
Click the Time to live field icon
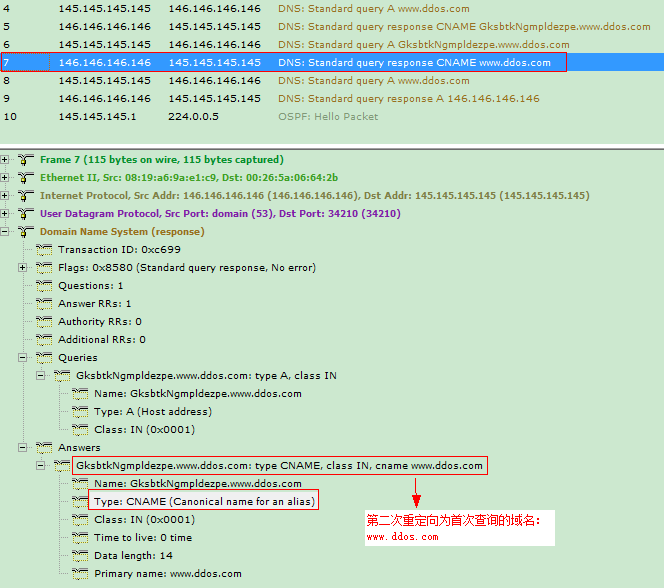(80, 538)
